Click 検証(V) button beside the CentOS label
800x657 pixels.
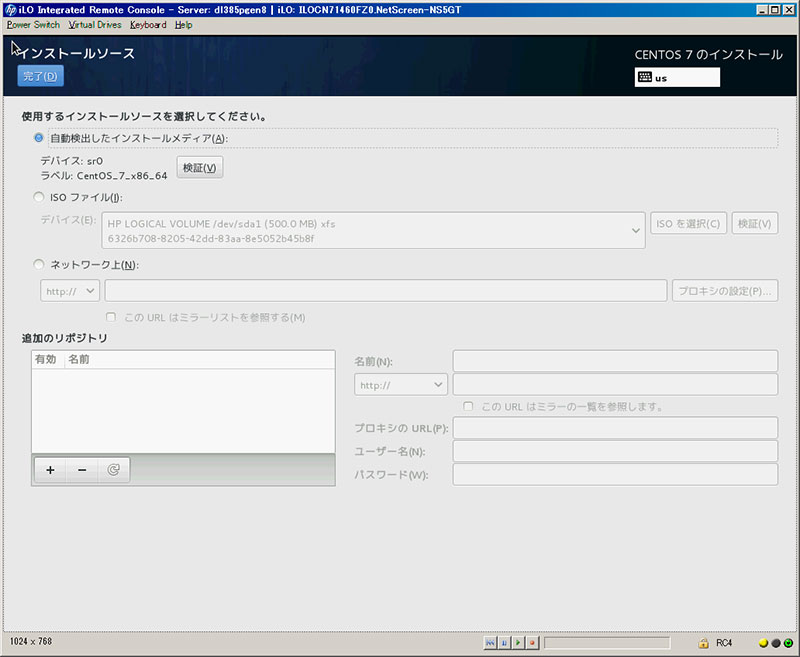(x=199, y=168)
